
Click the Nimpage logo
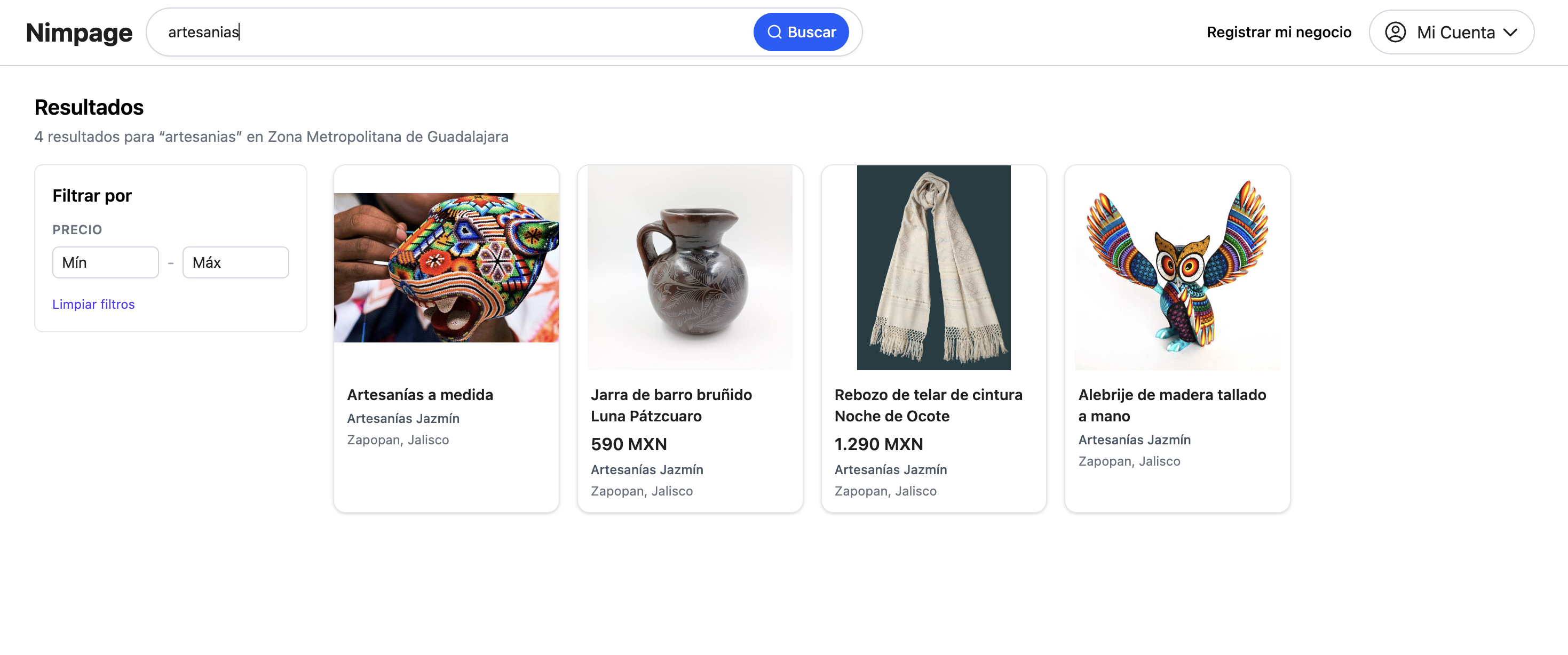[78, 33]
